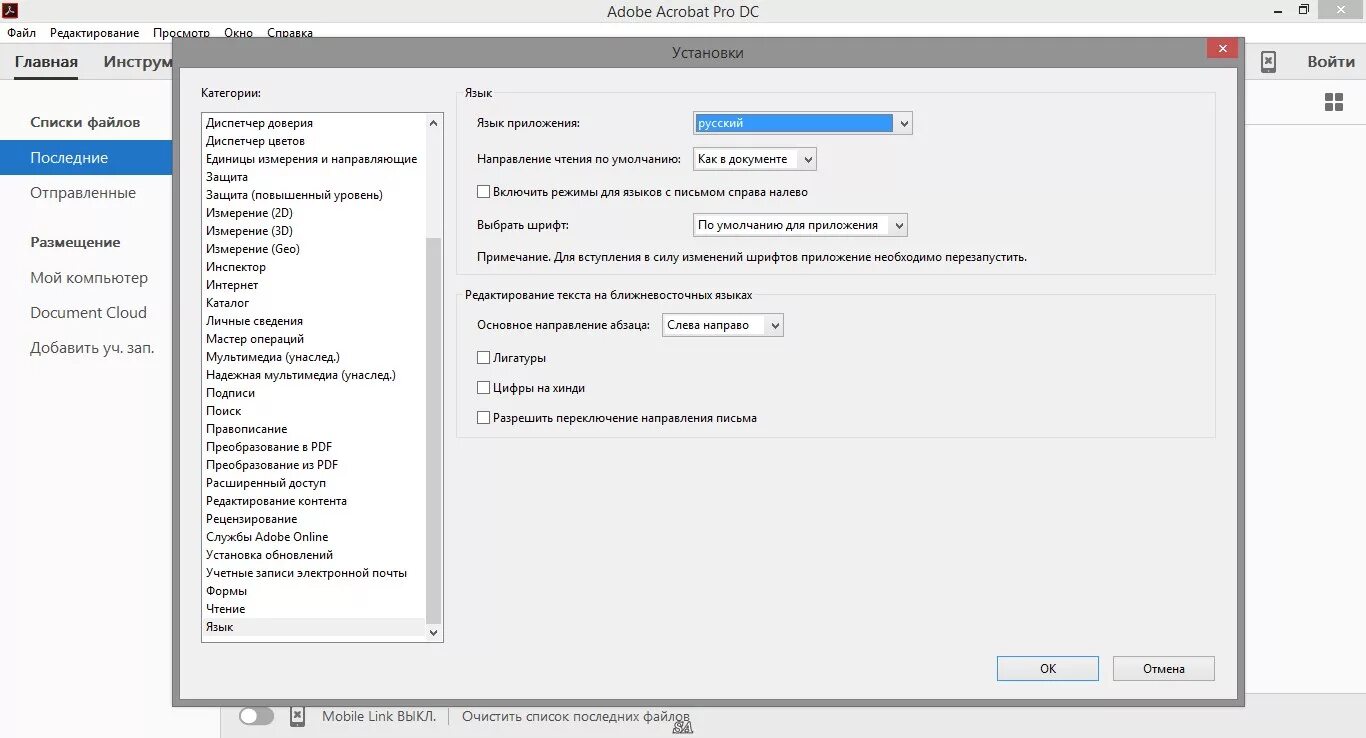Select Расширенный доступ category

[x=313, y=483]
